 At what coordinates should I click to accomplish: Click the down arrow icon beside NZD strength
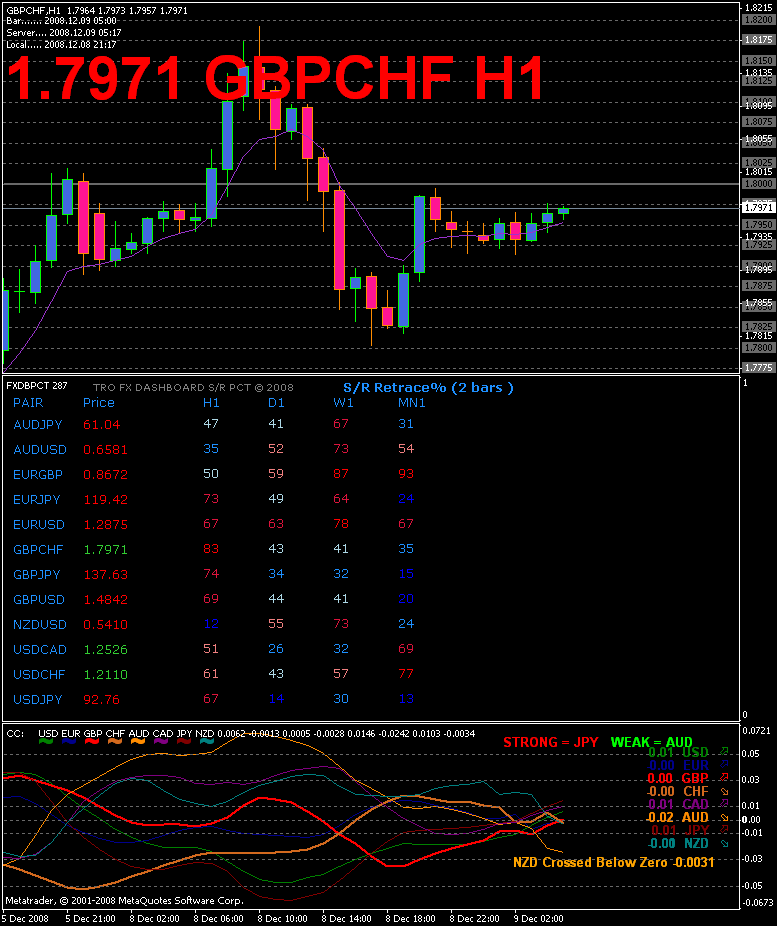pos(724,843)
